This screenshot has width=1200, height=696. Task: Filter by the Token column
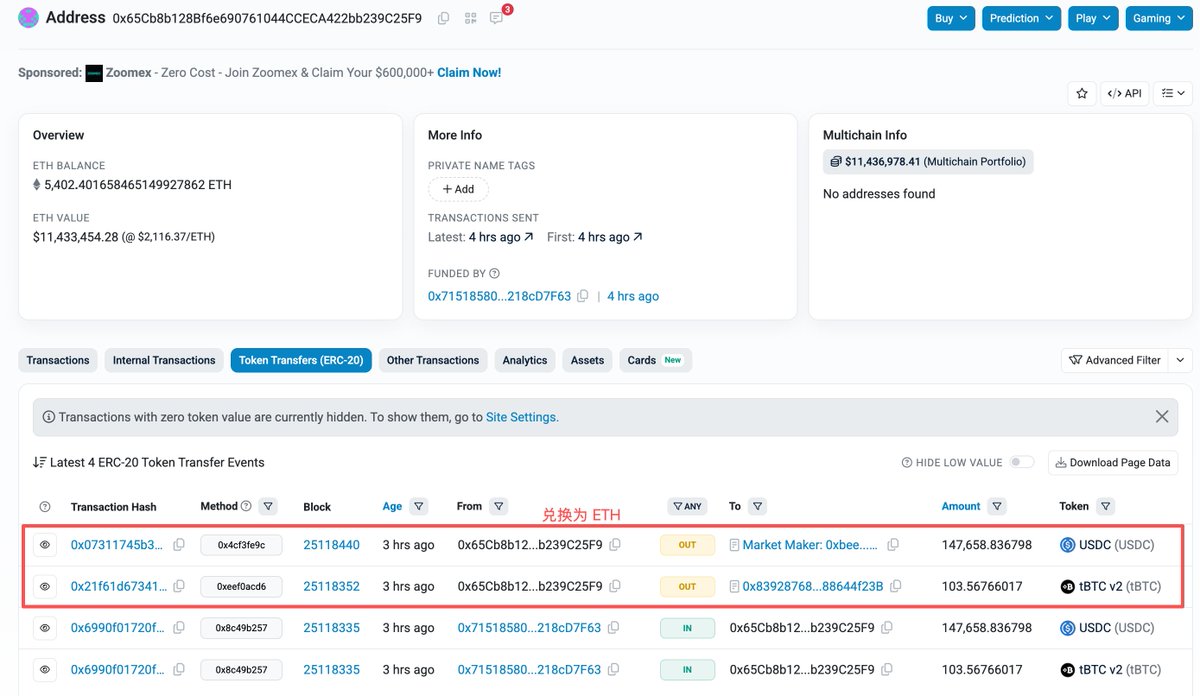coord(1105,506)
